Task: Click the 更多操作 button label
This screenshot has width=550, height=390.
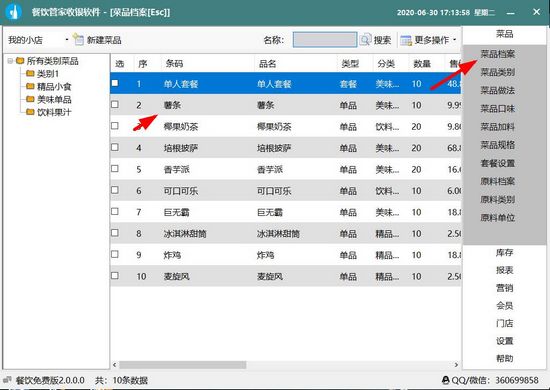Action: [x=432, y=40]
